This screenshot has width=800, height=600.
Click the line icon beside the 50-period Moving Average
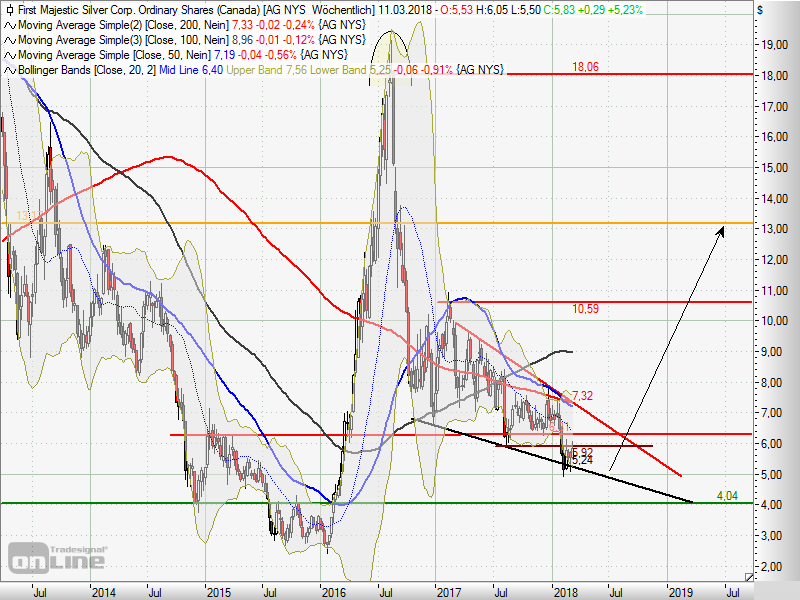pyautogui.click(x=10, y=55)
